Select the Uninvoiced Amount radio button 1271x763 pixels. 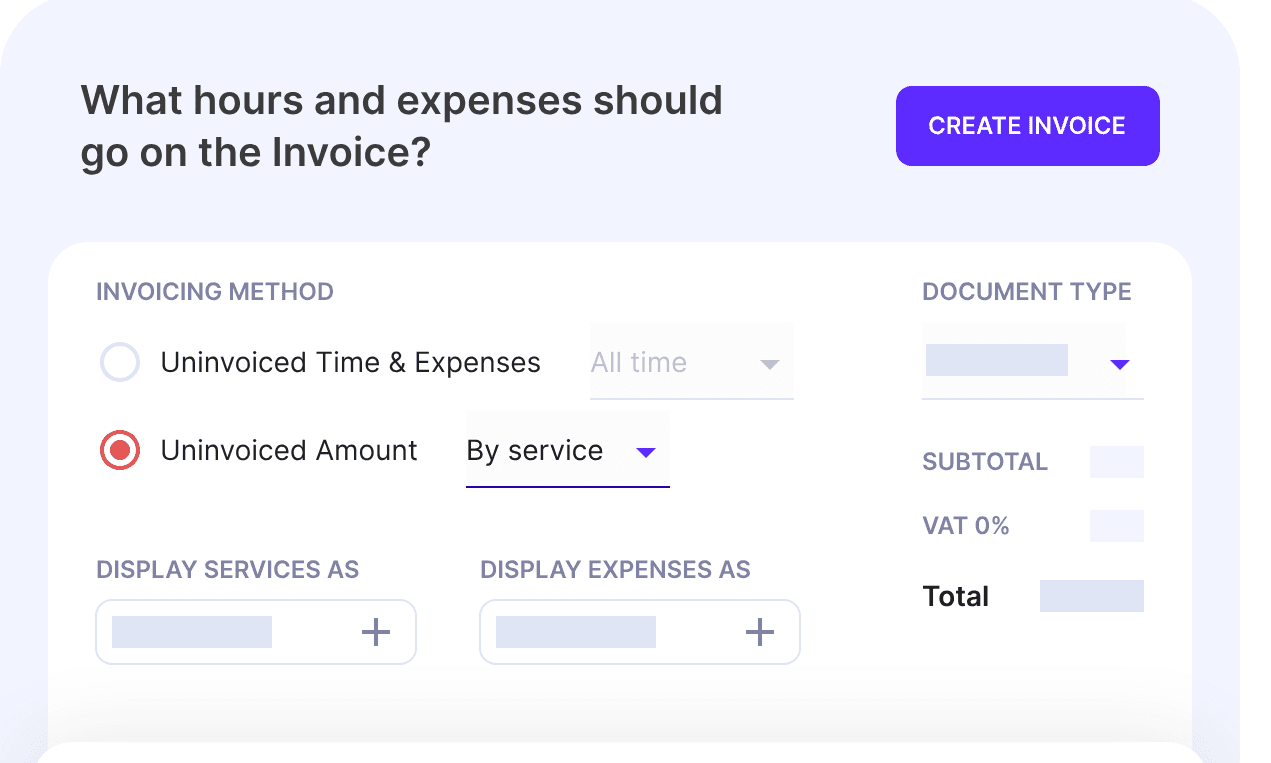point(120,451)
